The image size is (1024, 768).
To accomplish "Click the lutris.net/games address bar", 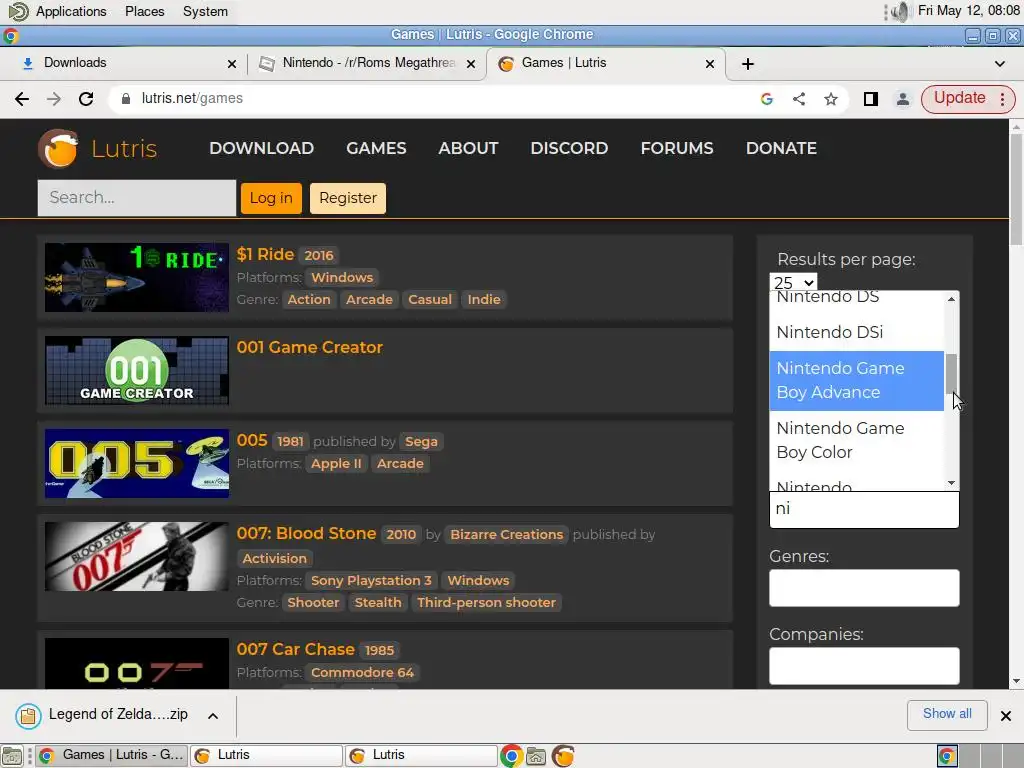I will (x=431, y=99).
